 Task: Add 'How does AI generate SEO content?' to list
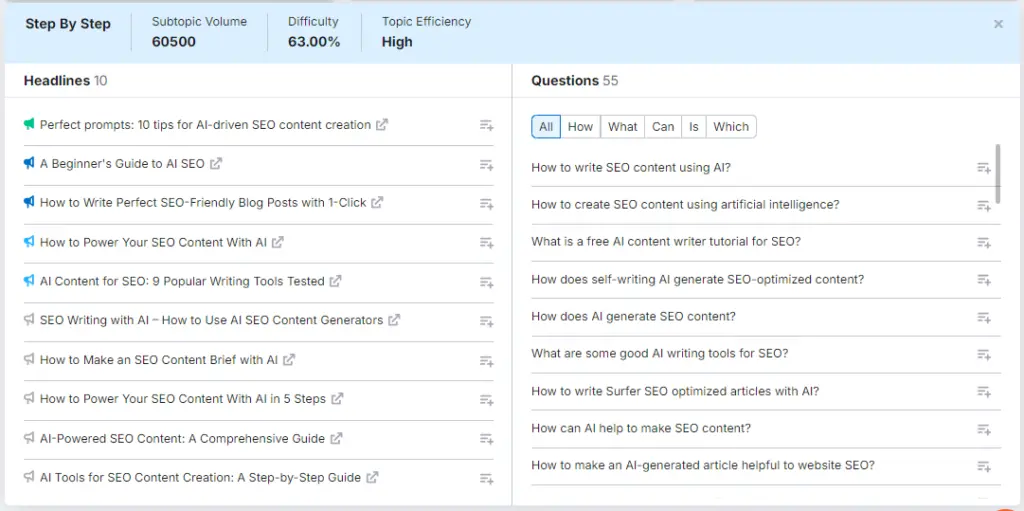pyautogui.click(x=983, y=317)
